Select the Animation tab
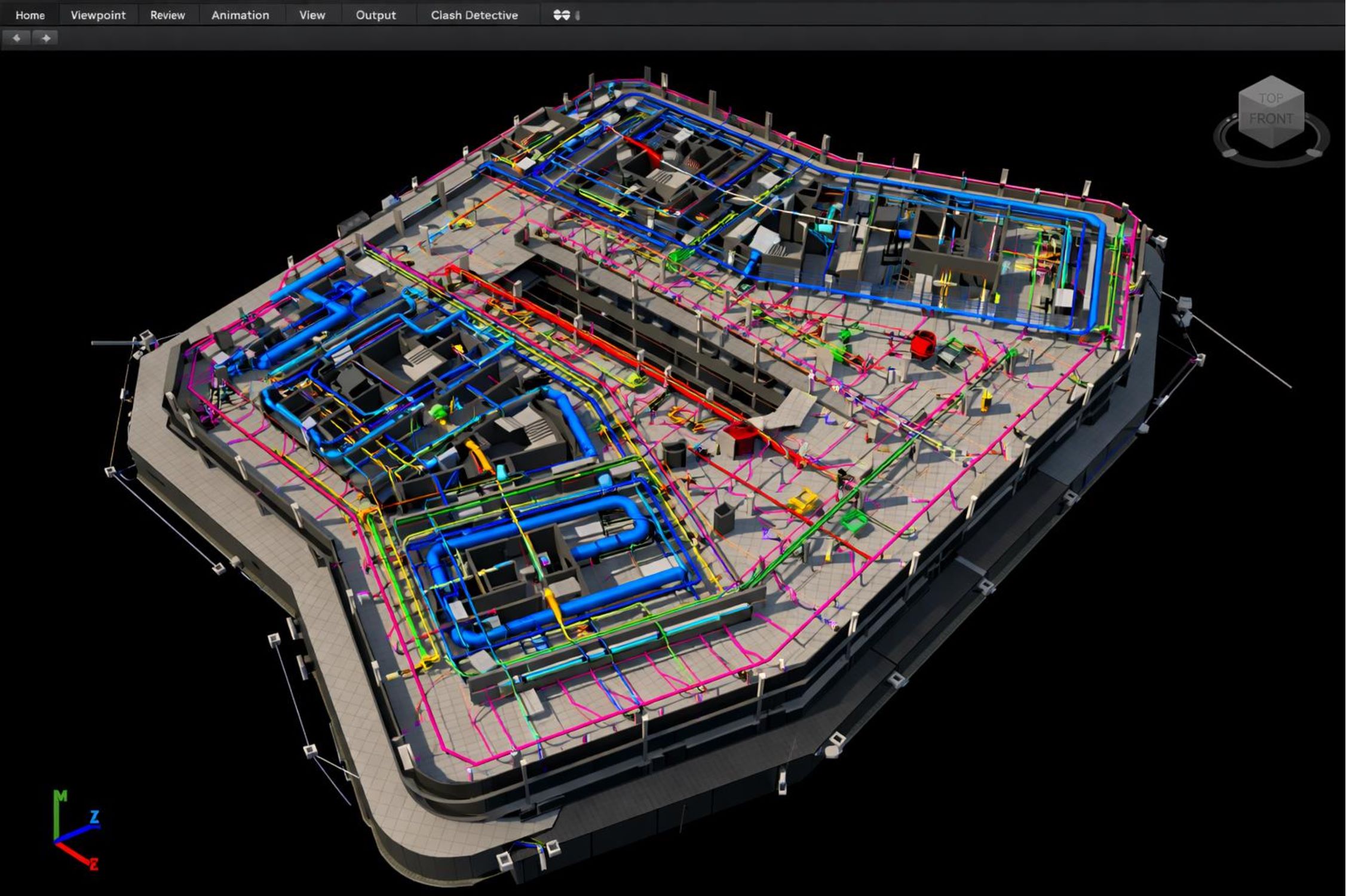Viewport: 1346px width, 896px height. (240, 15)
